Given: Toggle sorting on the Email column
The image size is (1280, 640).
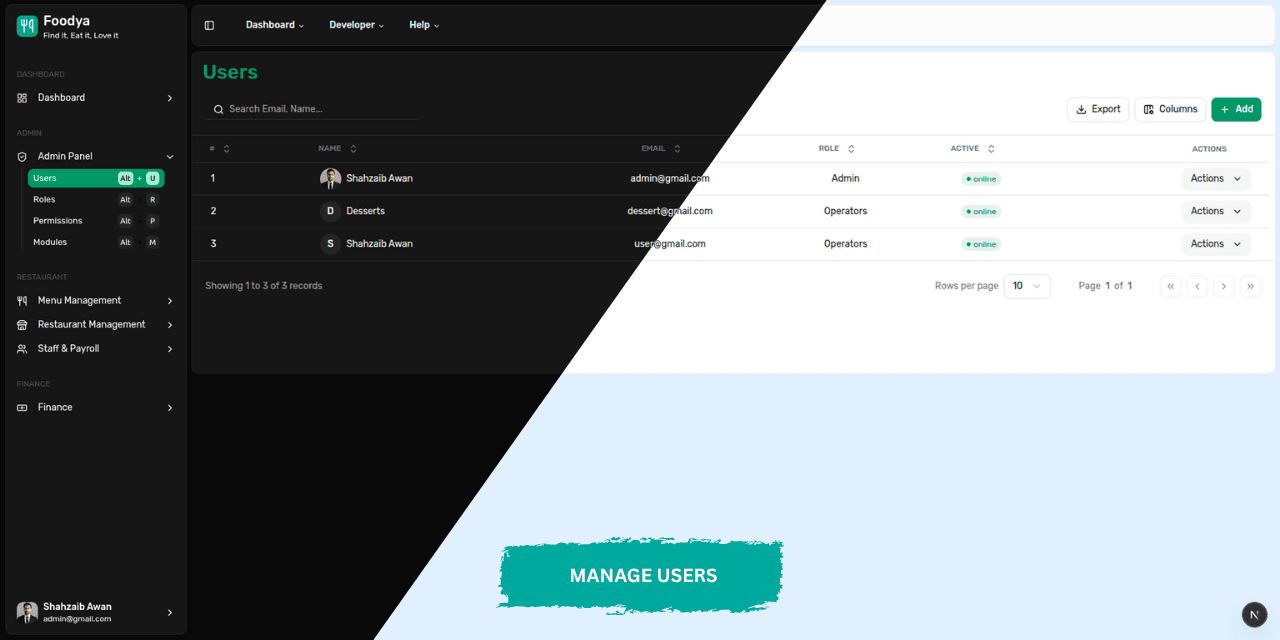Looking at the screenshot, I should pos(680,148).
